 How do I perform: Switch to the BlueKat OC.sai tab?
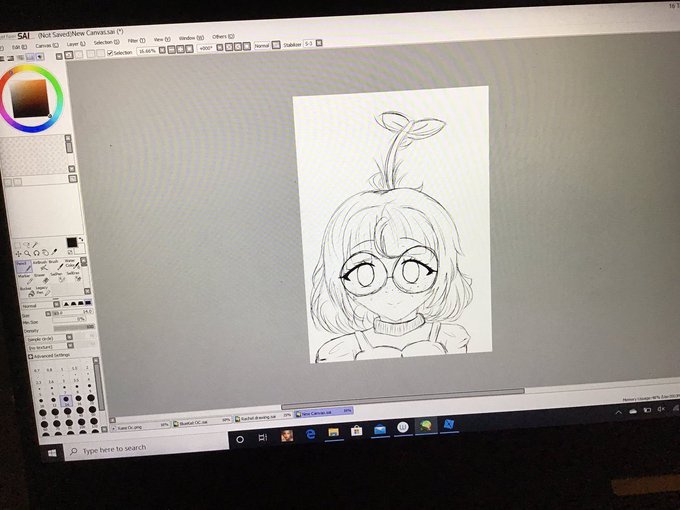click(x=202, y=422)
